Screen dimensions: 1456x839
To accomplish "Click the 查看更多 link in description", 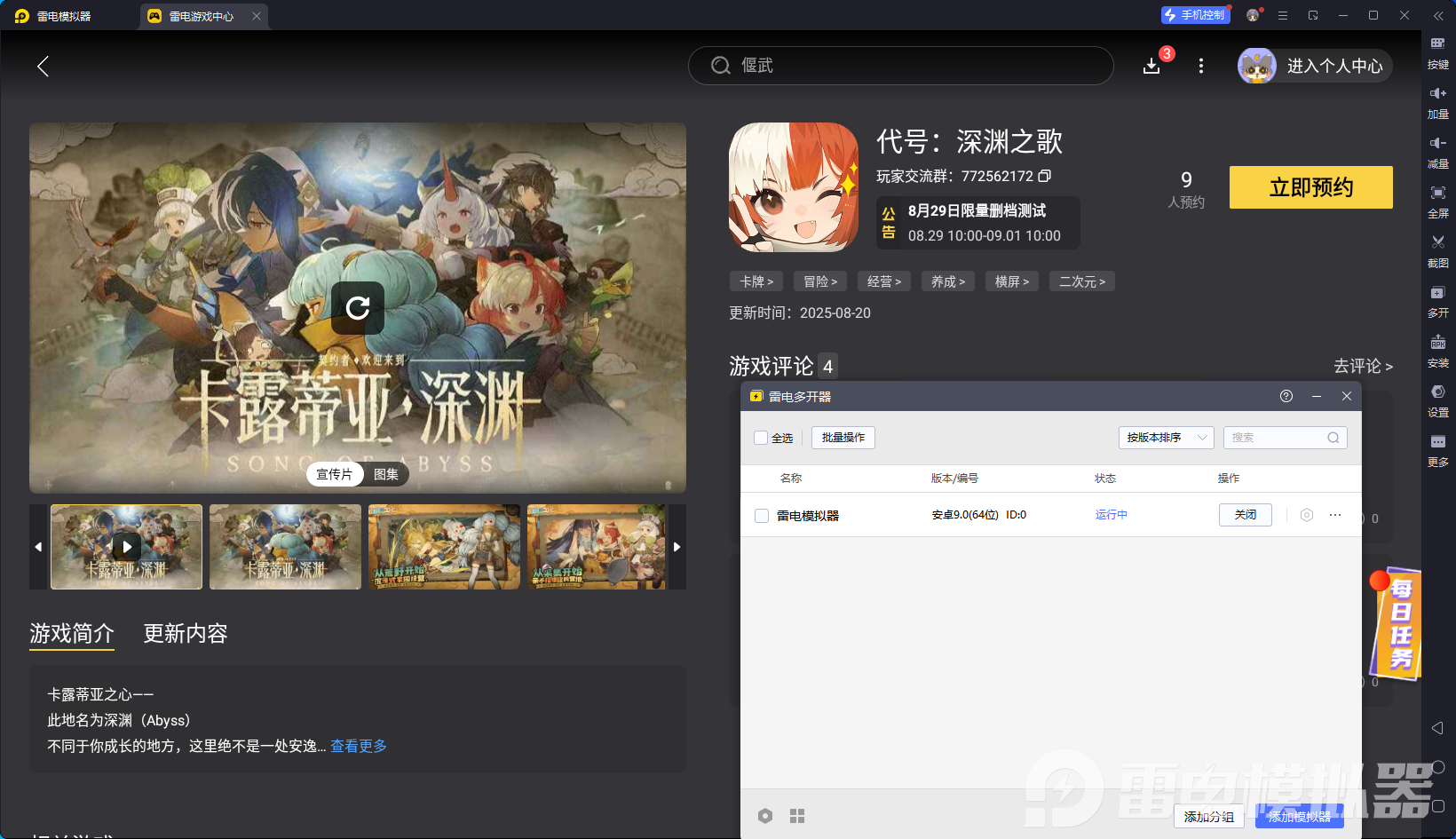I will point(359,746).
